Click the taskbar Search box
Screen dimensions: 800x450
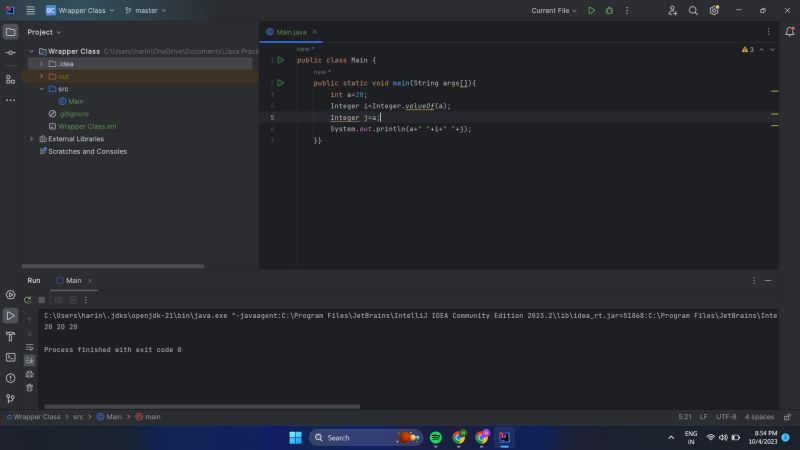point(365,438)
